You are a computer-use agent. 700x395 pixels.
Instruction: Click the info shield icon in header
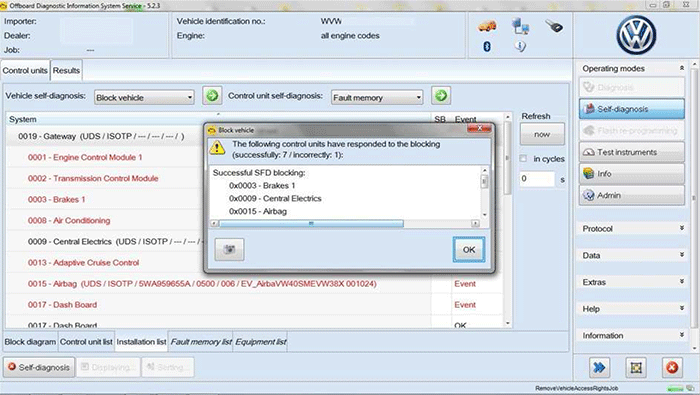[520, 46]
